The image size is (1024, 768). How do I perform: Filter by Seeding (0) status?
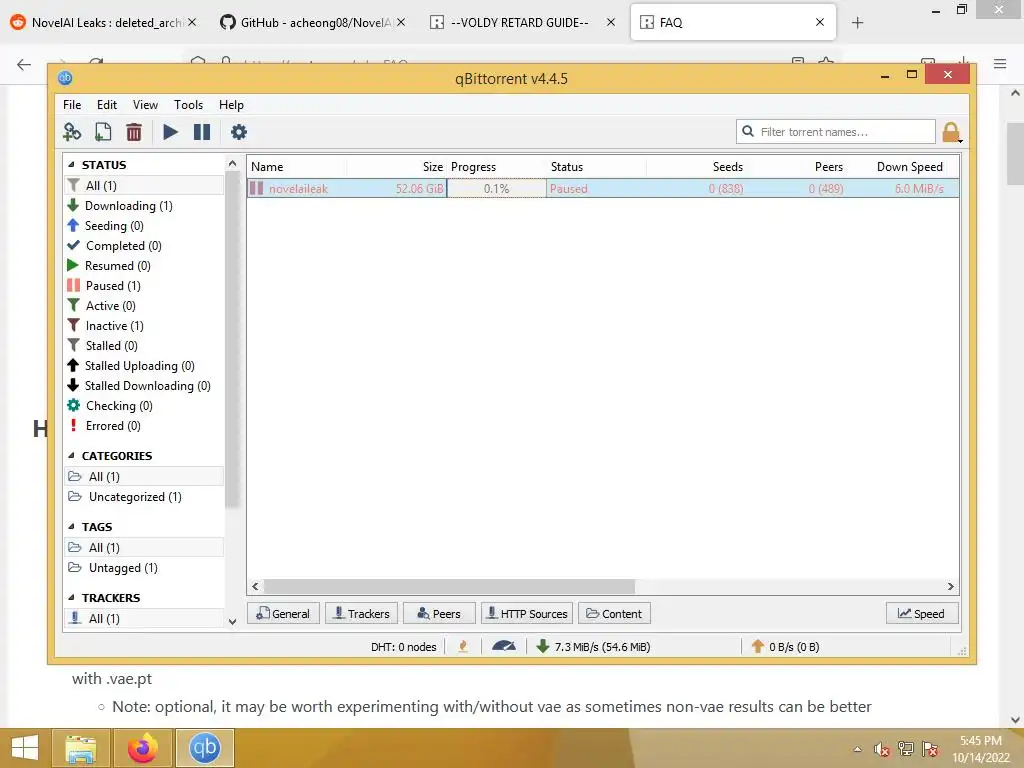[x=144, y=226]
